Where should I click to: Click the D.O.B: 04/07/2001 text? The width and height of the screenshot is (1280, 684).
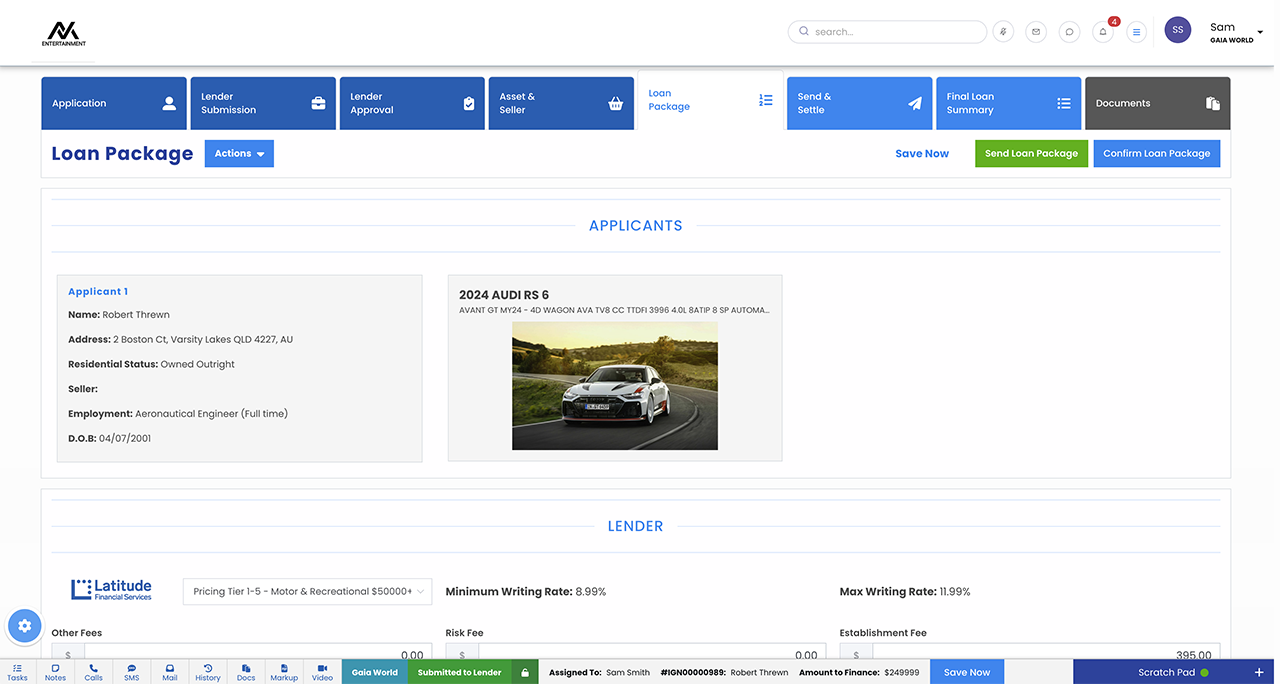[x=109, y=438]
